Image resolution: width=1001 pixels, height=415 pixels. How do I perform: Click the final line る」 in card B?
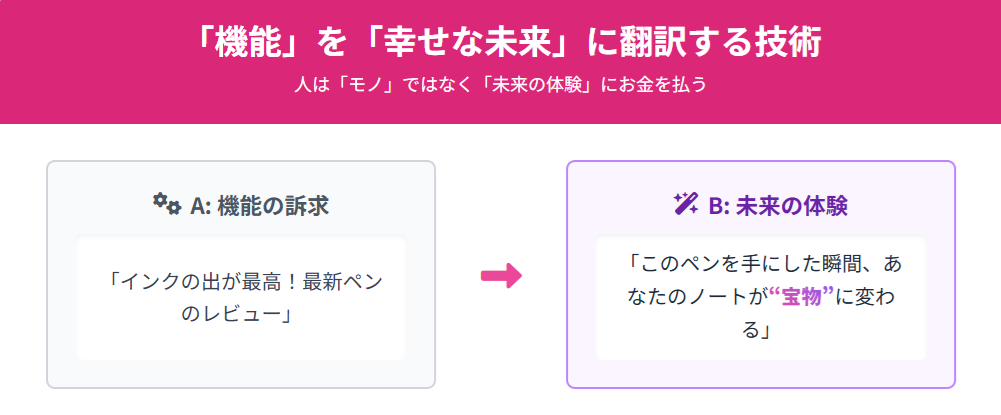coord(761,331)
